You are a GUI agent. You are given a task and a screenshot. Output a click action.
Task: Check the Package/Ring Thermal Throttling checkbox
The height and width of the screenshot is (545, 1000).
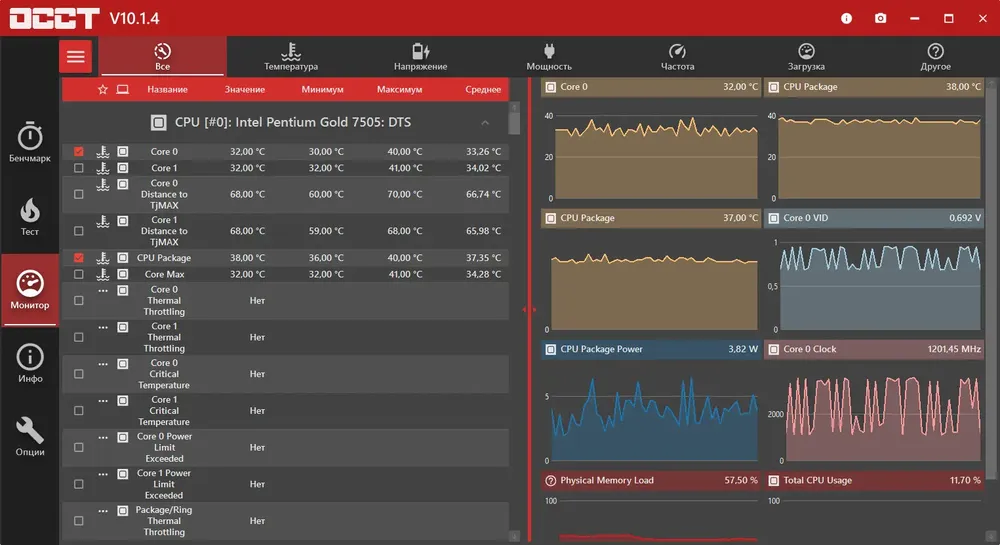[78, 521]
